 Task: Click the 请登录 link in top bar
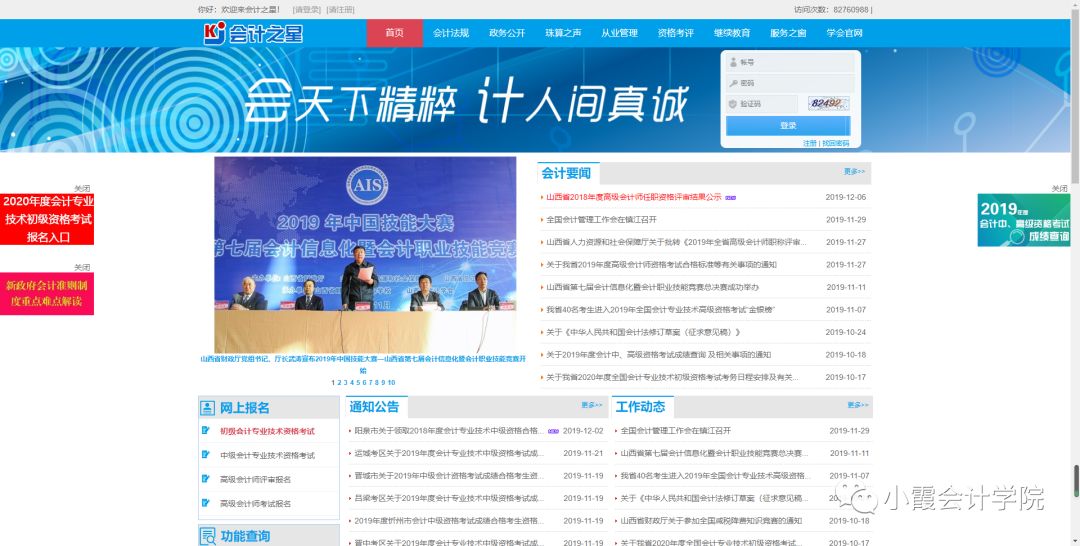pyautogui.click(x=307, y=10)
